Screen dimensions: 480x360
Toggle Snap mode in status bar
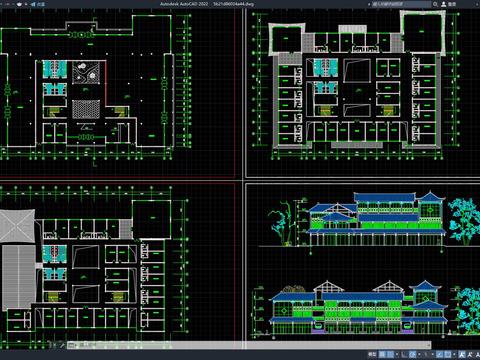point(390,354)
